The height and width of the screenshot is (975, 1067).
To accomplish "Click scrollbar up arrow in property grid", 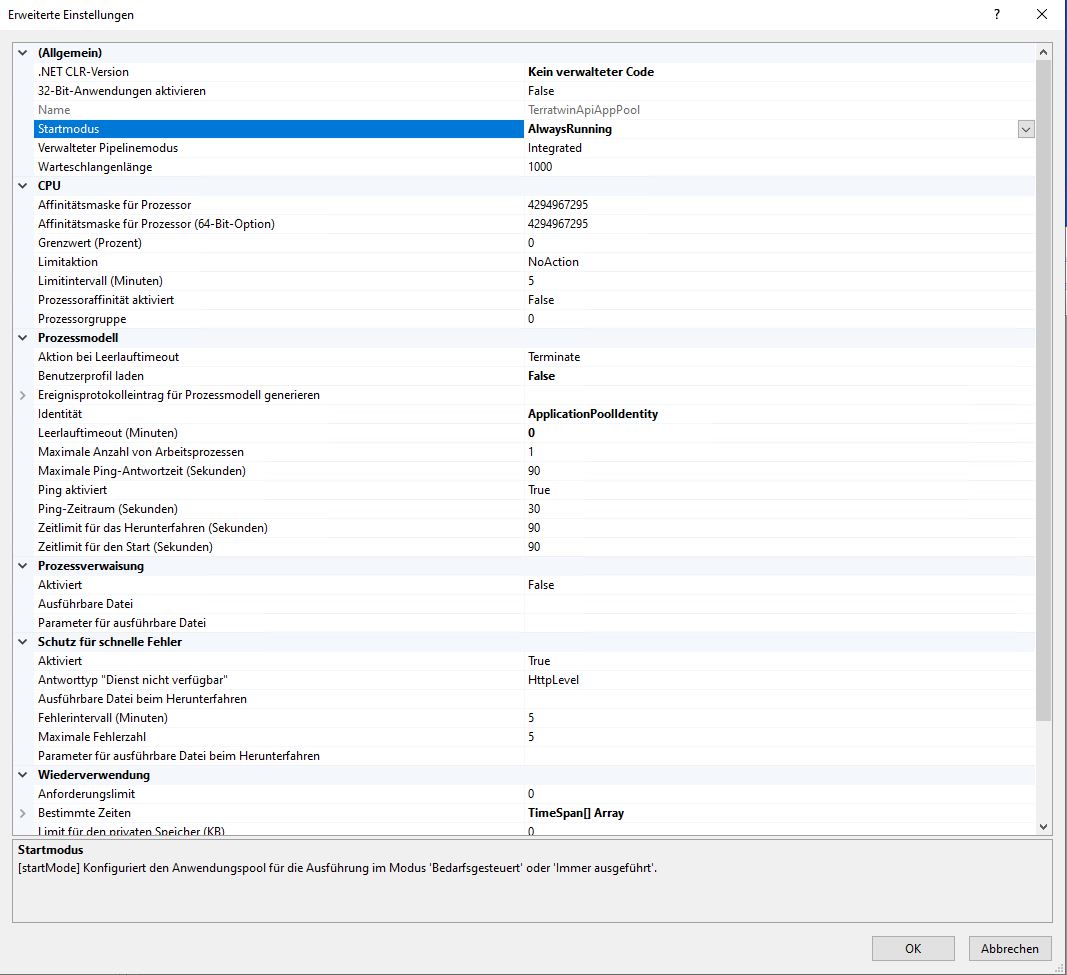I will coord(1044,52).
